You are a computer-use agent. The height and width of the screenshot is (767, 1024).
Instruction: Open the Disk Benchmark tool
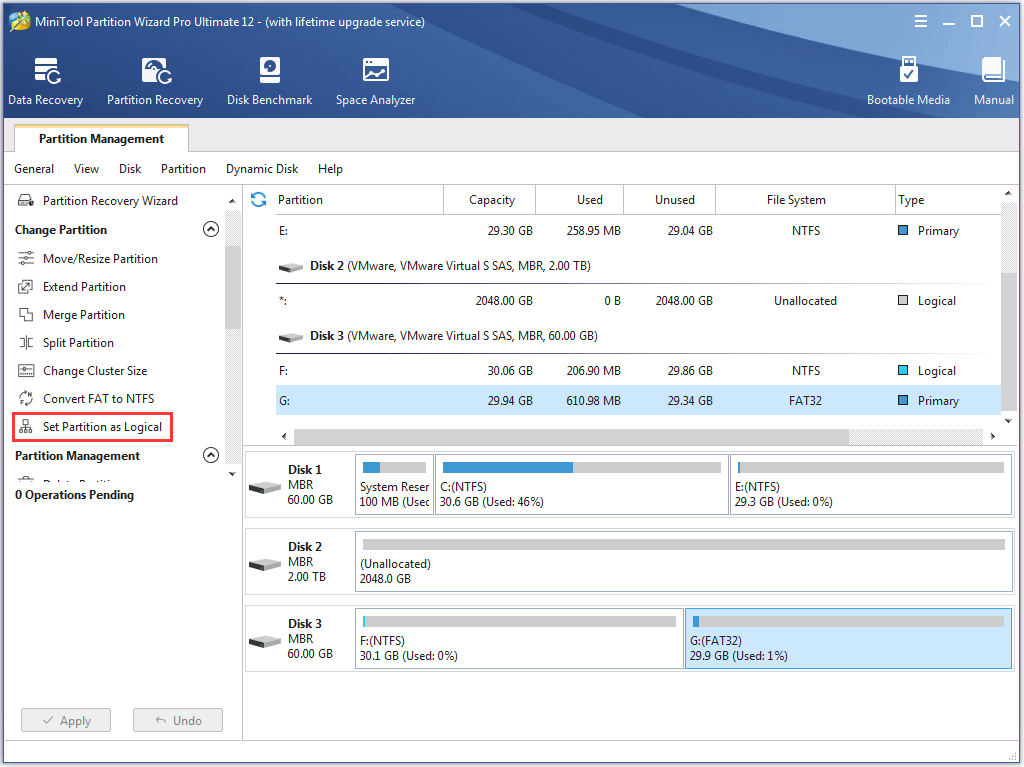click(270, 81)
